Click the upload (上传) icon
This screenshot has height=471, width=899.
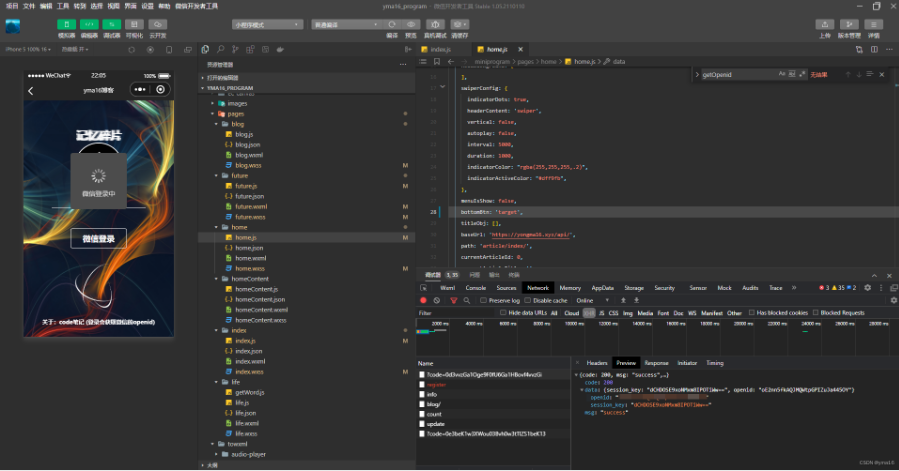pyautogui.click(x=824, y=24)
